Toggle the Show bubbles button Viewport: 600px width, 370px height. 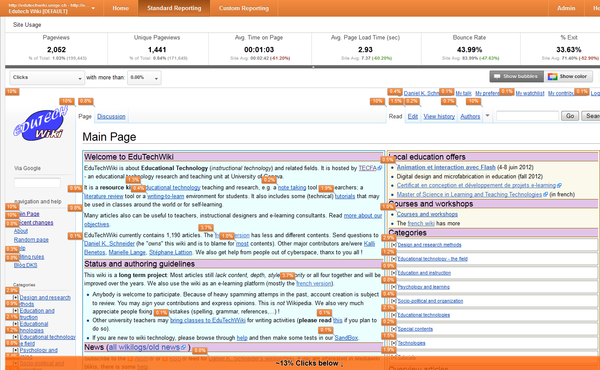coord(516,77)
